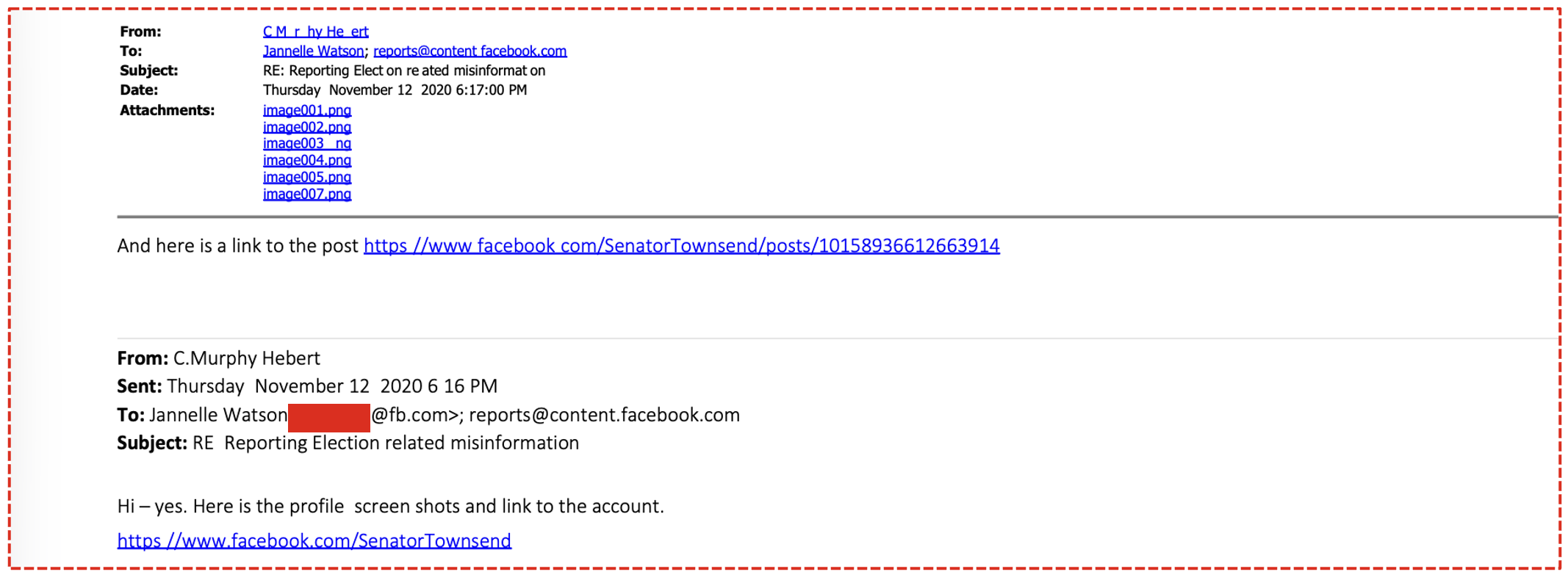This screenshot has height=580, width=1568.
Task: Open the reports@content.facebook.com recipient link
Action: (470, 51)
